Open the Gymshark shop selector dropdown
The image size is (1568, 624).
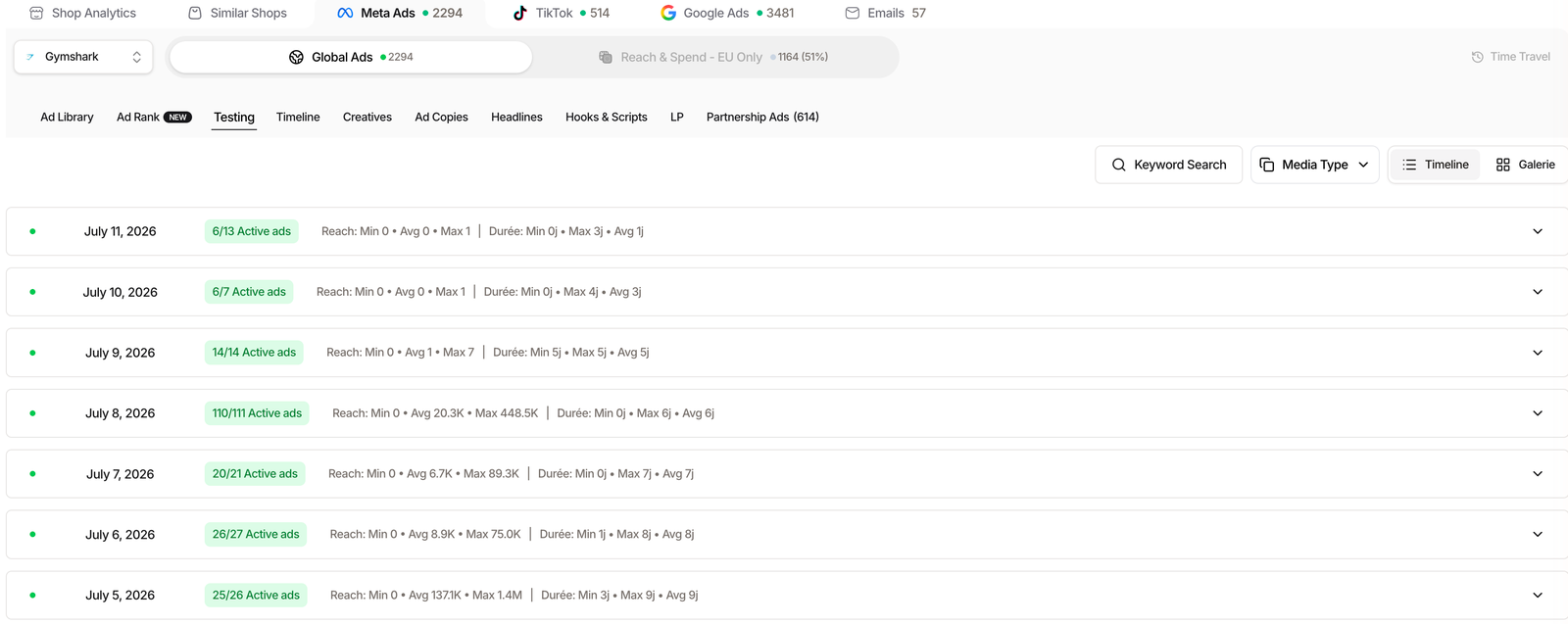coord(83,57)
